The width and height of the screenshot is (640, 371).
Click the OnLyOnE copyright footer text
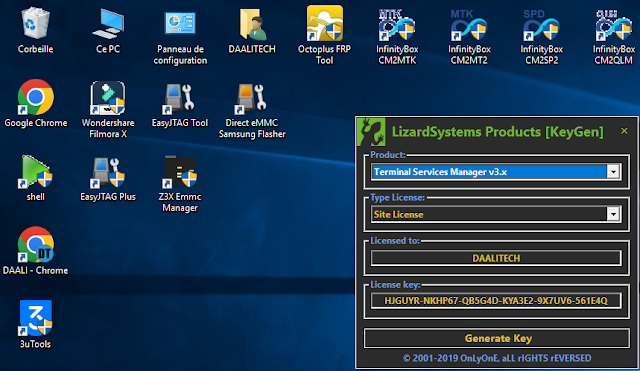coord(497,358)
